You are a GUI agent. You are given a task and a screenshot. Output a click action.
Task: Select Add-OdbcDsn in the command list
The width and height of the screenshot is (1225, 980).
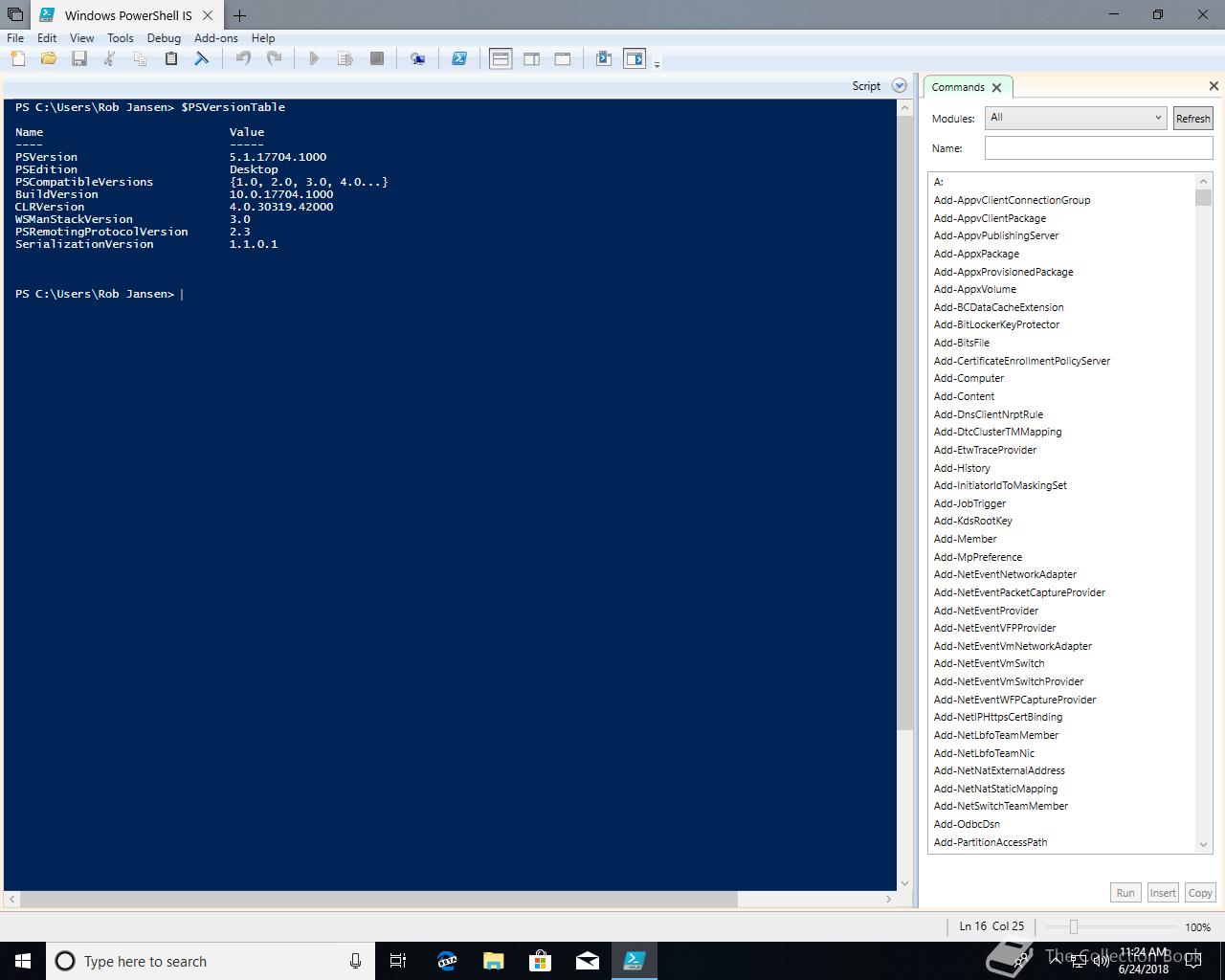[x=967, y=824]
